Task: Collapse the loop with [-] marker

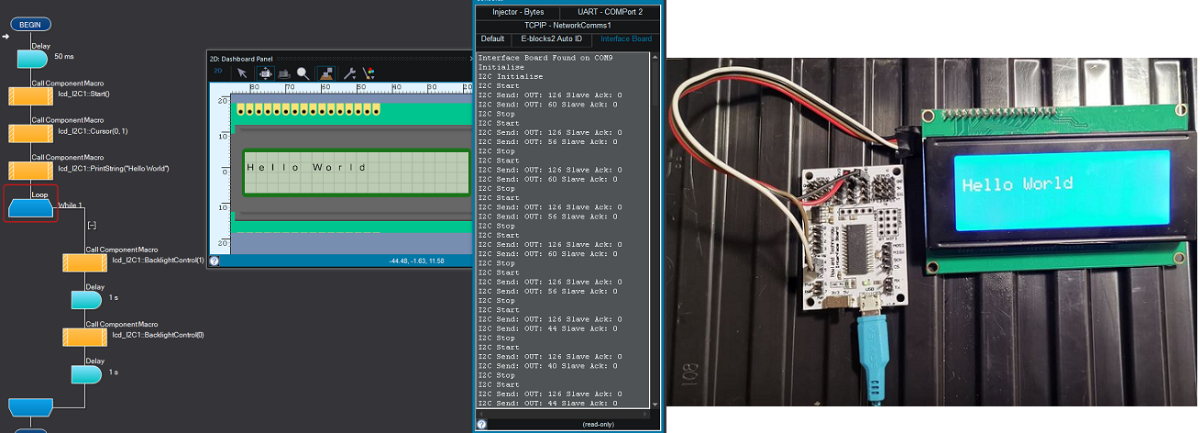Action: [x=92, y=227]
